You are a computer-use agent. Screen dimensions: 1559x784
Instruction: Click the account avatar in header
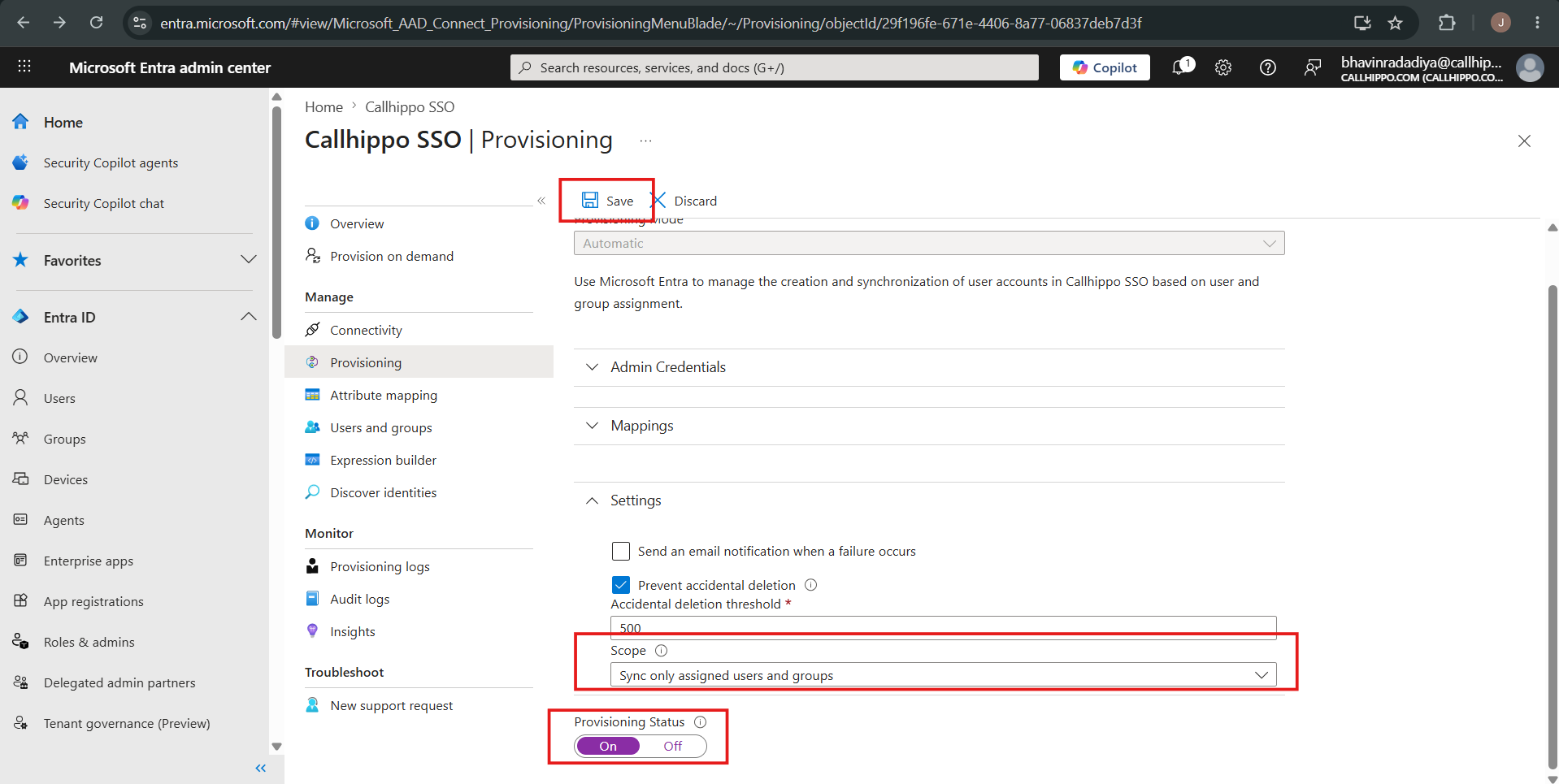tap(1530, 67)
